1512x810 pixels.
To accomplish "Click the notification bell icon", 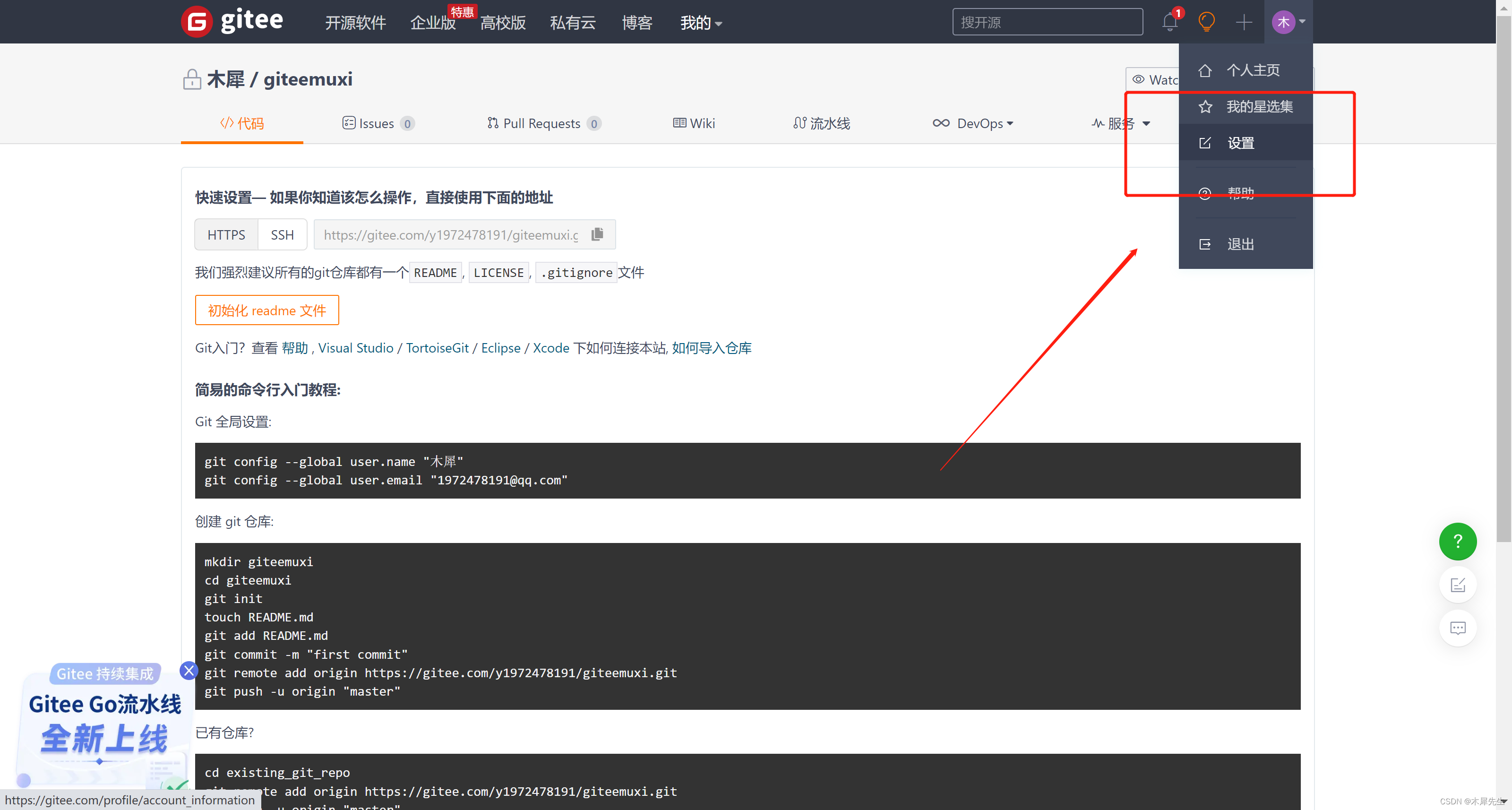I will click(1169, 22).
